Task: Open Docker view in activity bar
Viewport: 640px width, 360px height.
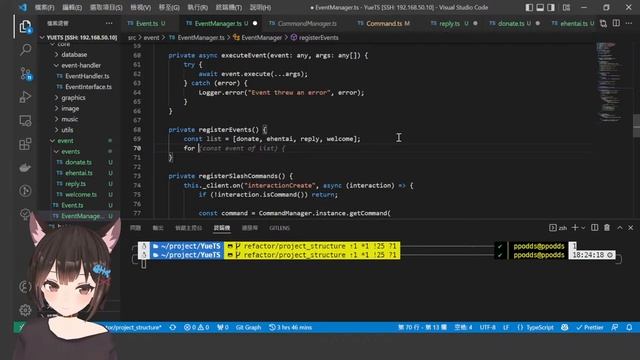Action: [x=25, y=168]
